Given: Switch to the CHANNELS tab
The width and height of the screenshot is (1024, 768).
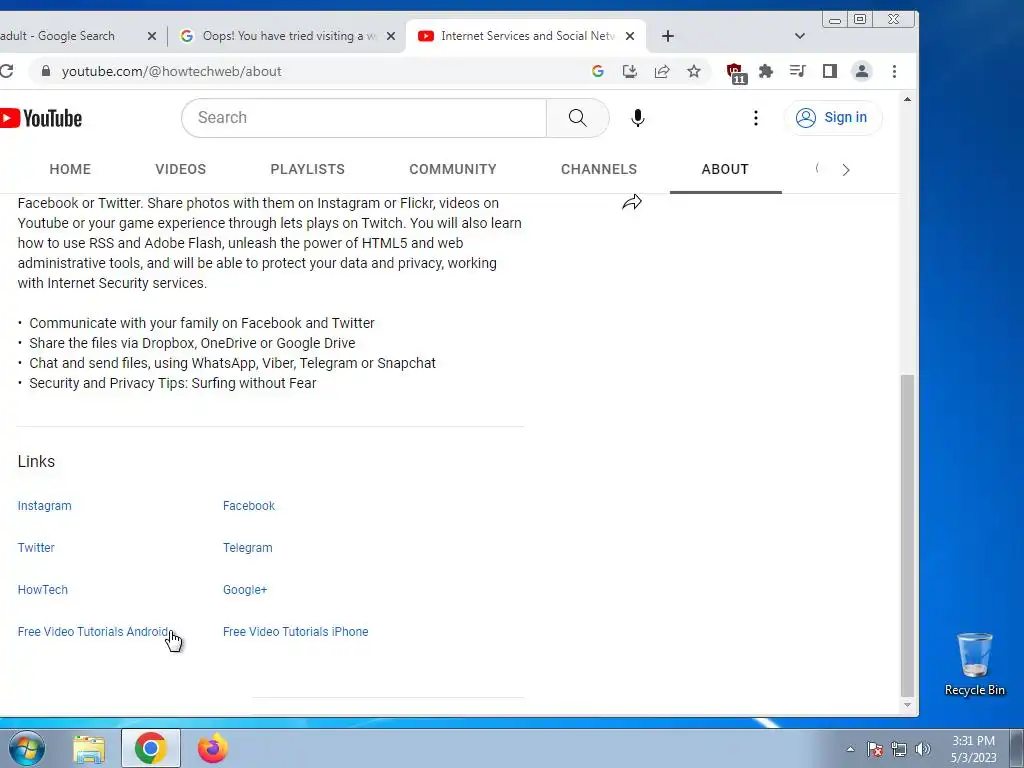Looking at the screenshot, I should pos(599,169).
